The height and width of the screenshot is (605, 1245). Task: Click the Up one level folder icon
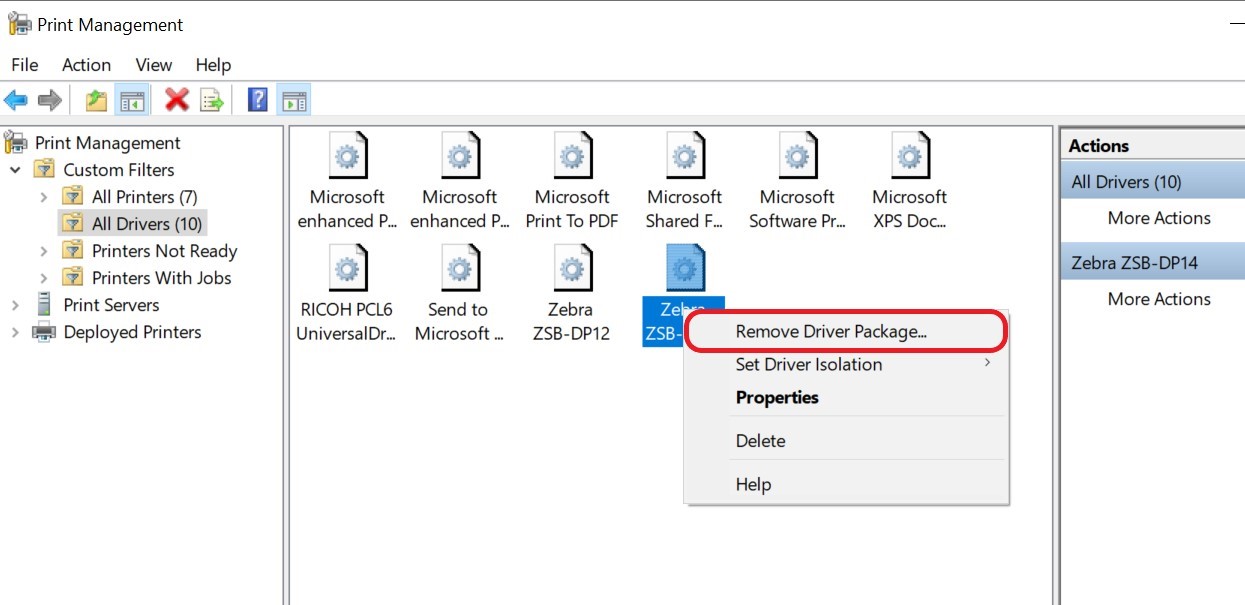[96, 100]
